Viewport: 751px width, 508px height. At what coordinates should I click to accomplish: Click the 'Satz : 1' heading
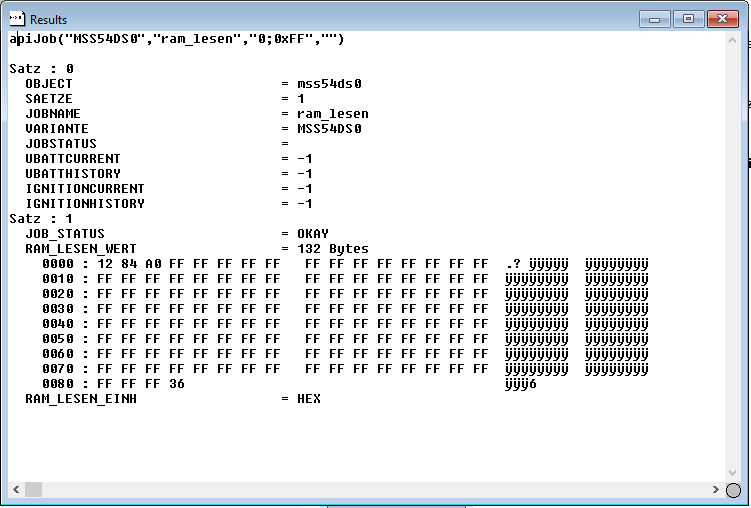41,219
